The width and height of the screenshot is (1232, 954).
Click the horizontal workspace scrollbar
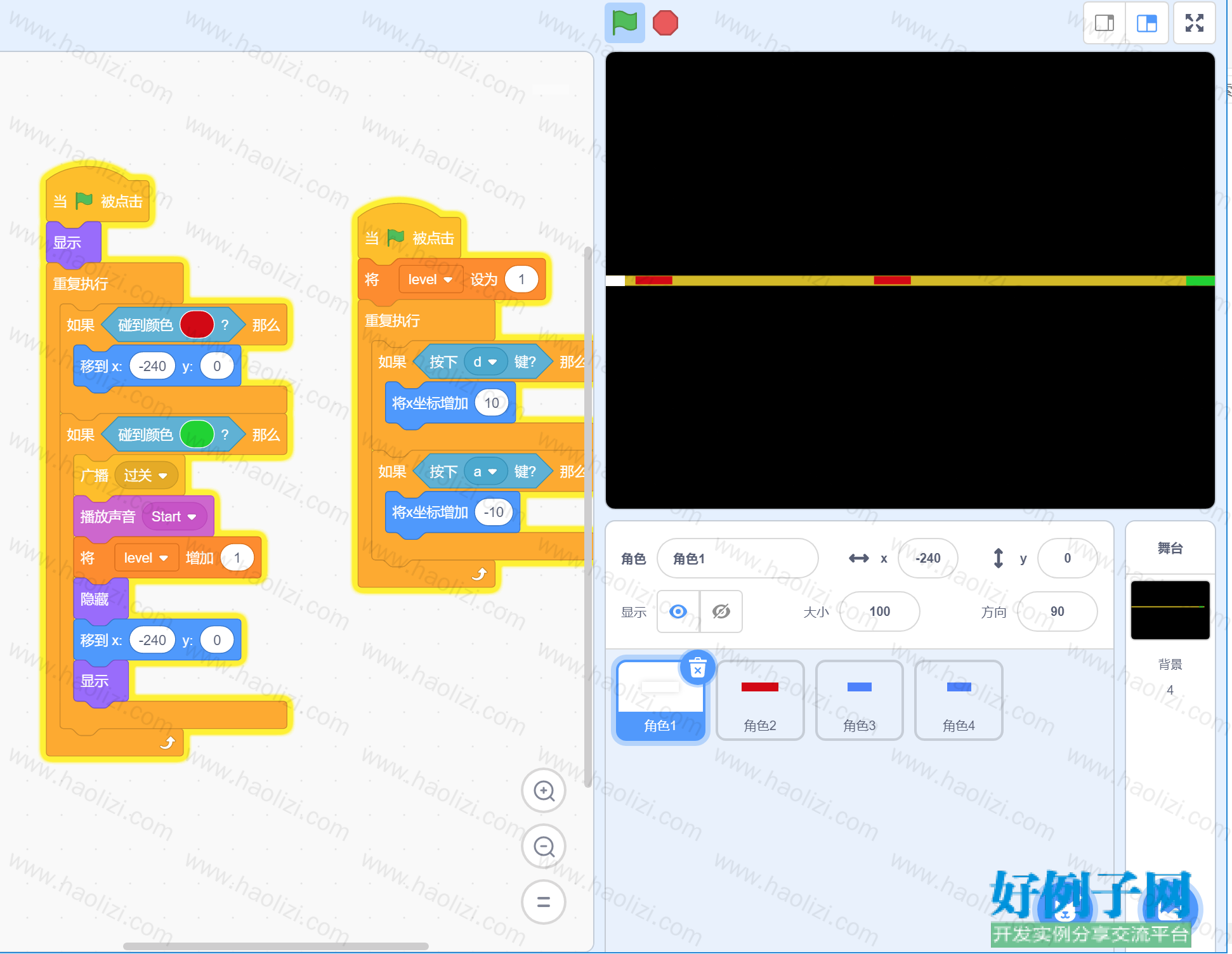[276, 946]
